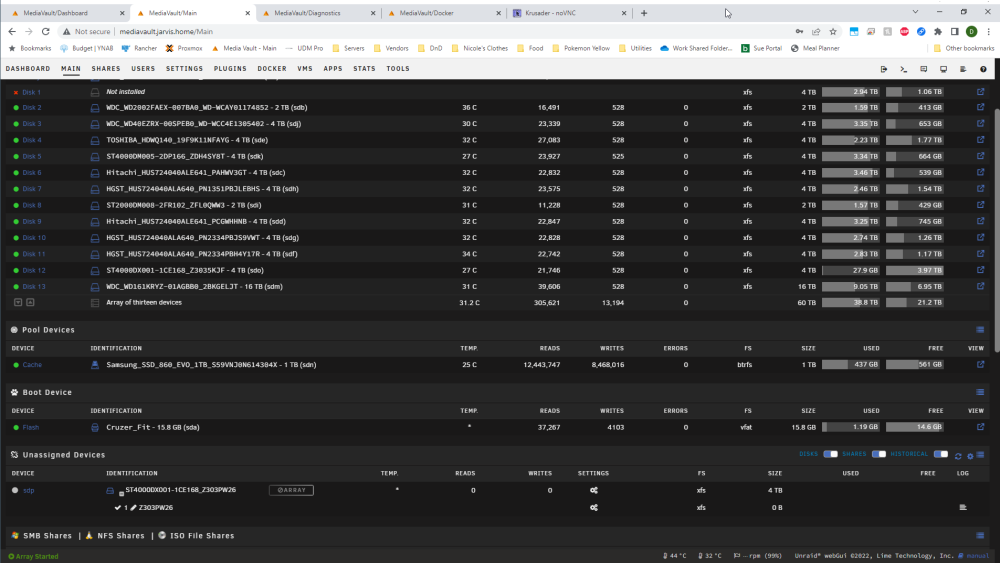The height and width of the screenshot is (563, 1000).
Task: Collapse the ST4000DX001 unassigned disk partition tree
Action: tap(121, 494)
